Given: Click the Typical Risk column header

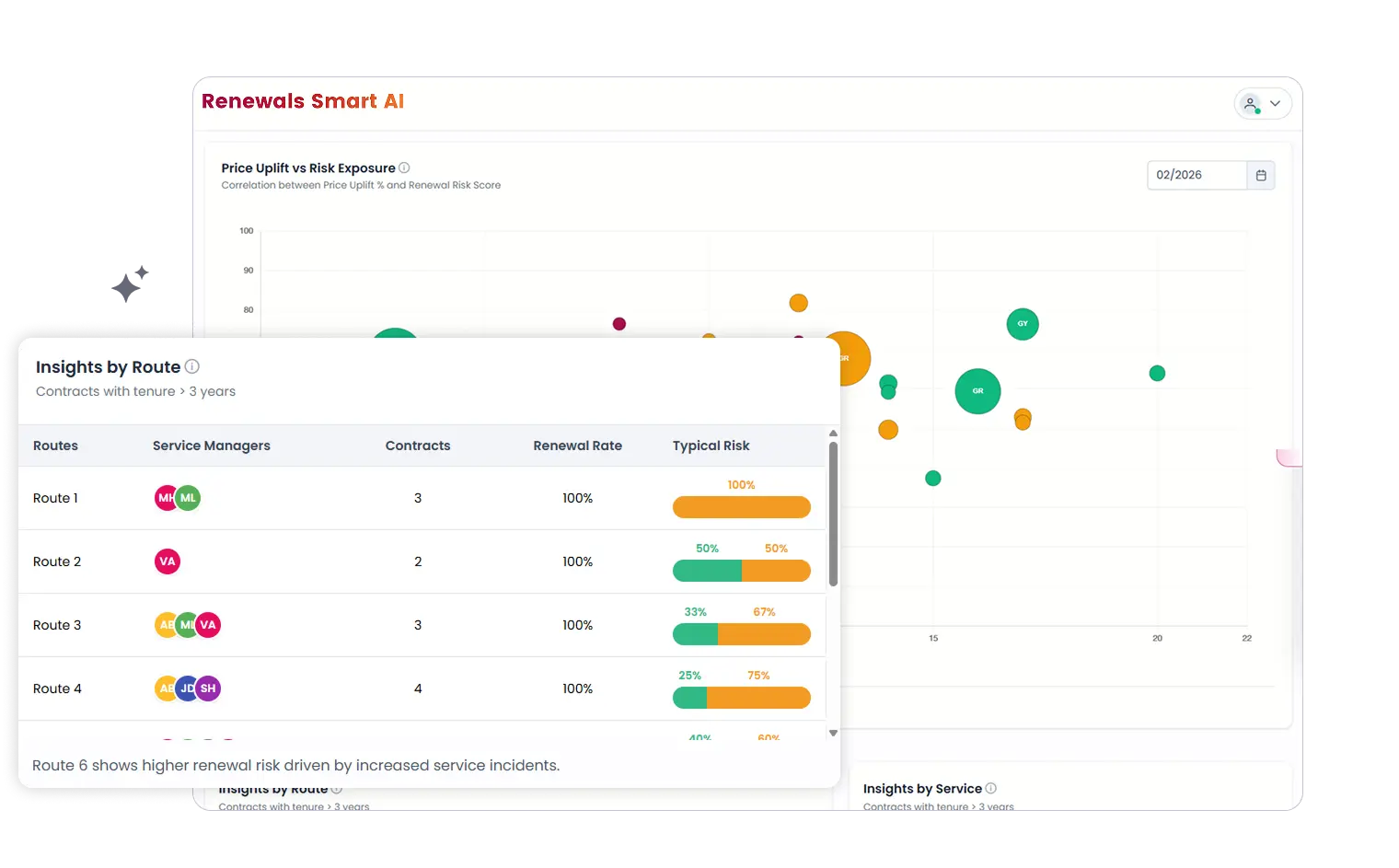Looking at the screenshot, I should click(711, 446).
